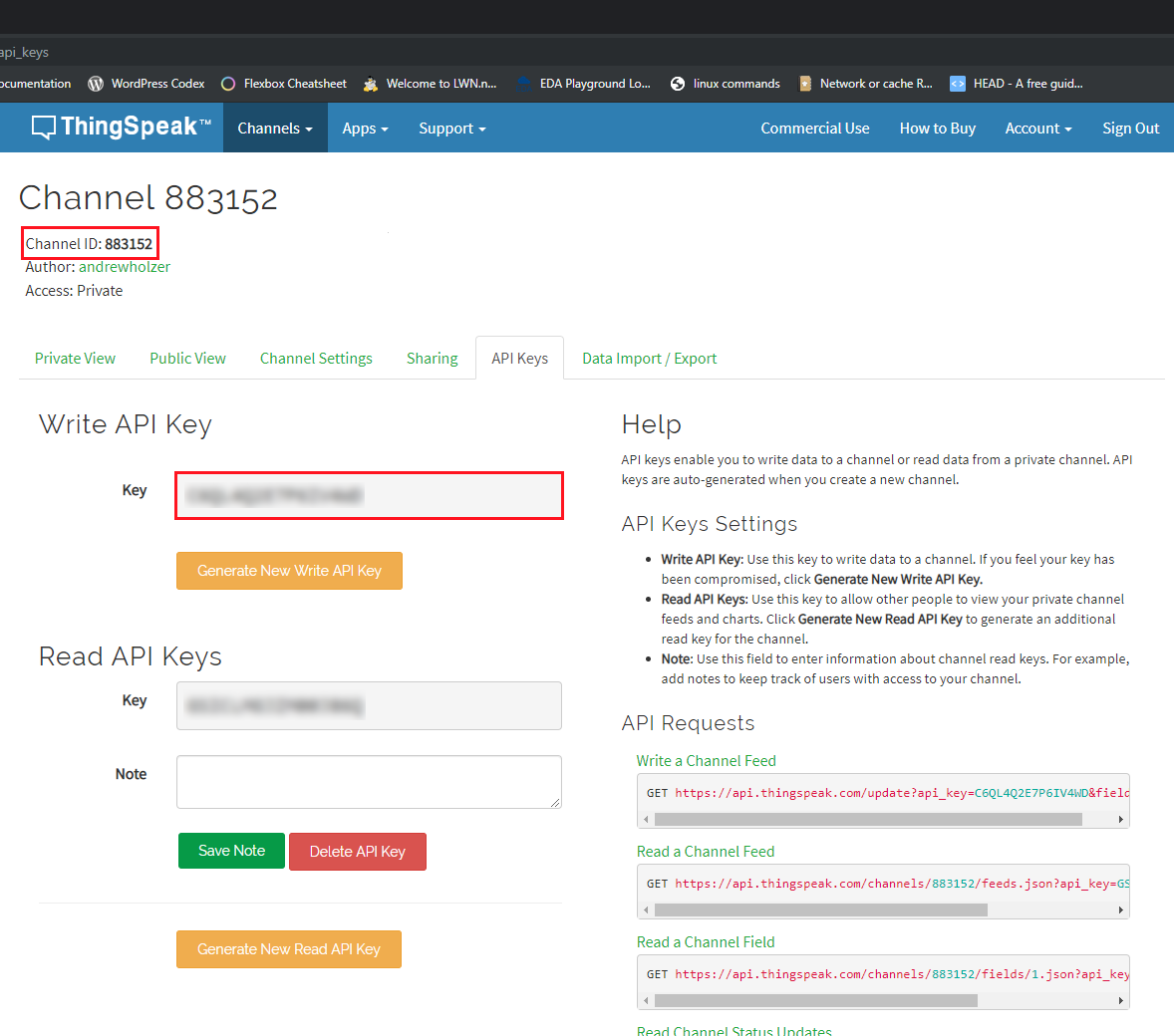The image size is (1174, 1036).
Task: Open Read a Channel Field link
Action: click(706, 941)
